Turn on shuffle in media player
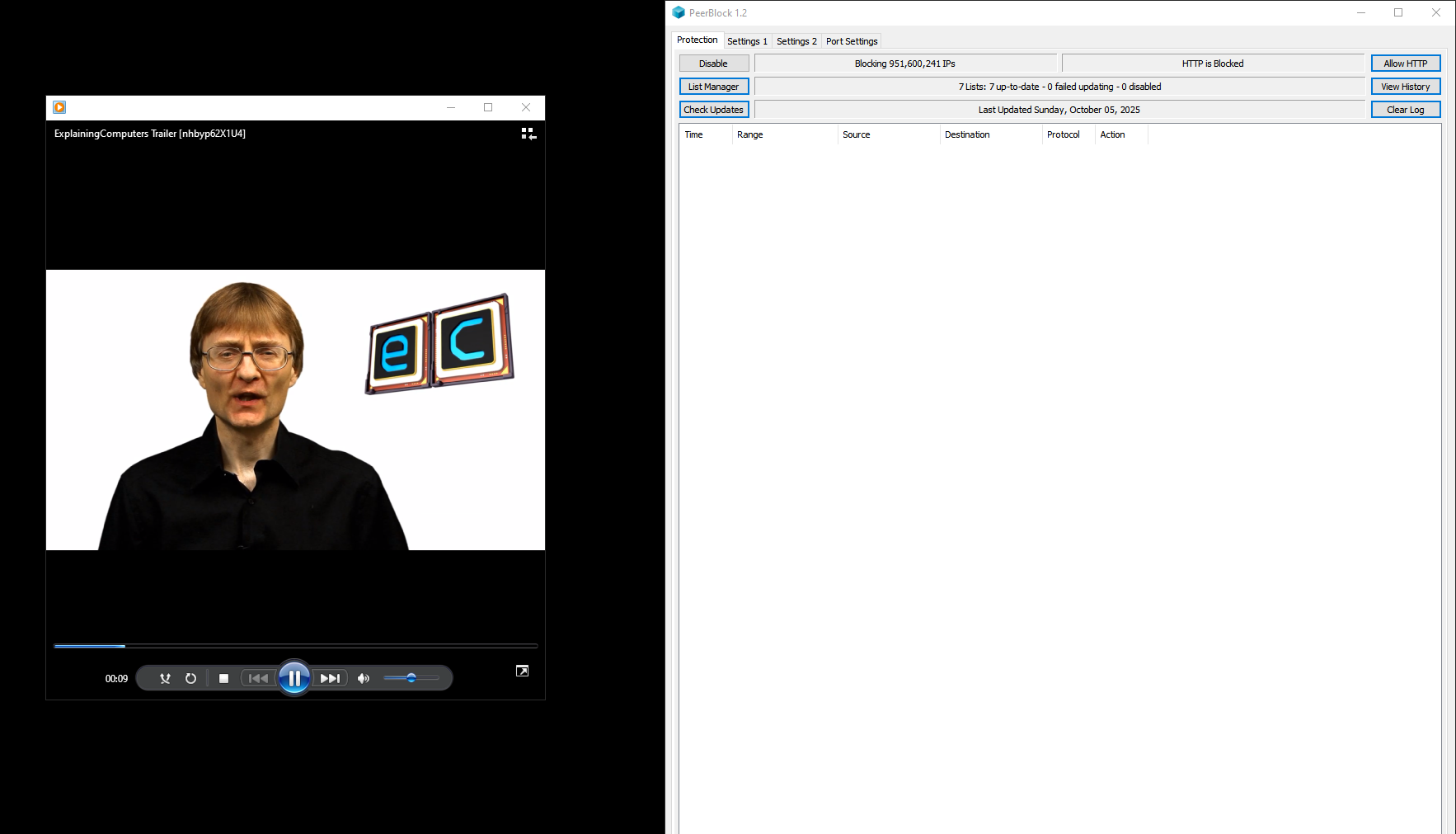The width and height of the screenshot is (1456, 834). [x=165, y=678]
